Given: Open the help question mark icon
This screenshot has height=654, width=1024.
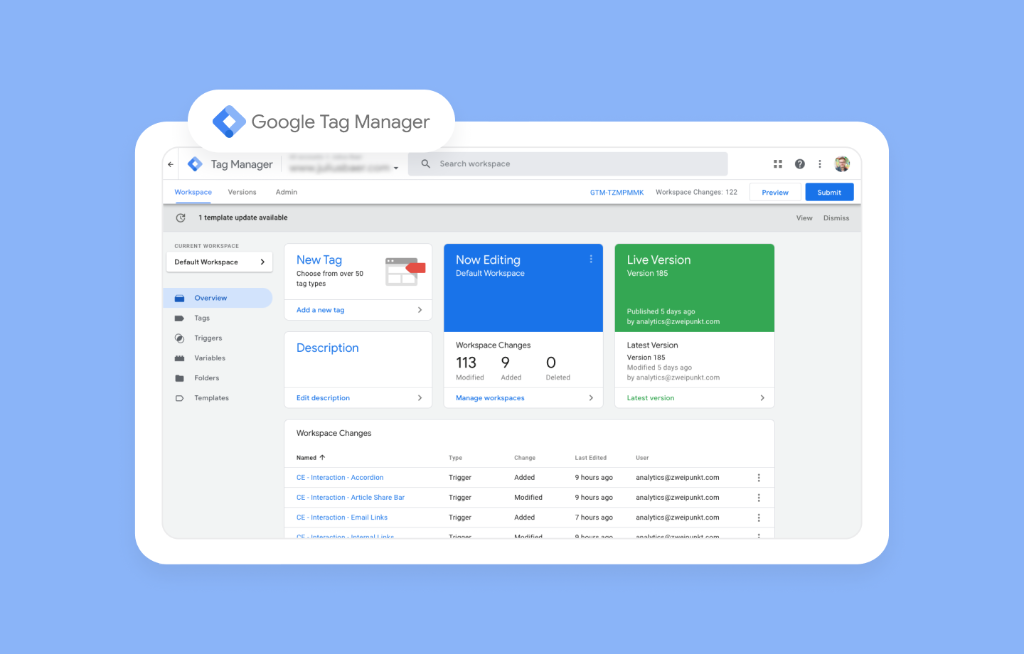Looking at the screenshot, I should [x=799, y=164].
